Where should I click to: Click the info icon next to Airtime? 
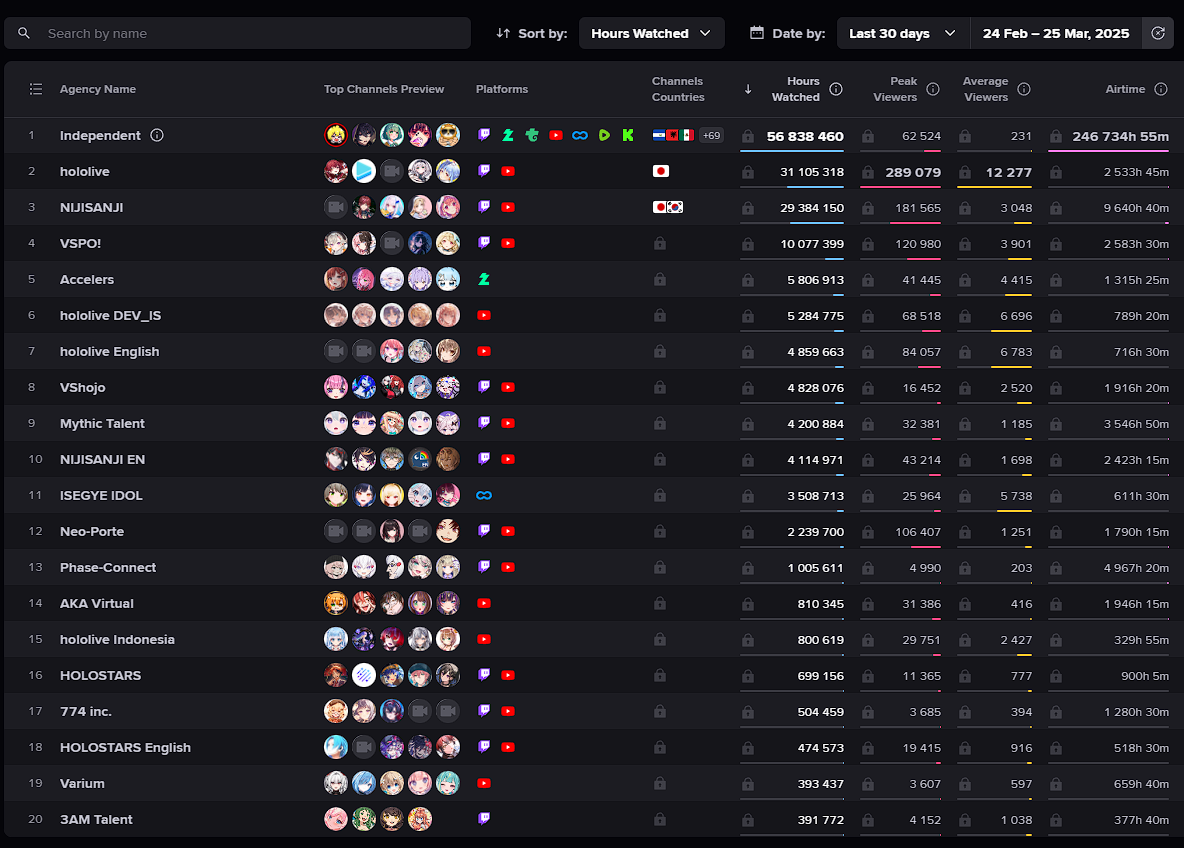click(x=1161, y=89)
